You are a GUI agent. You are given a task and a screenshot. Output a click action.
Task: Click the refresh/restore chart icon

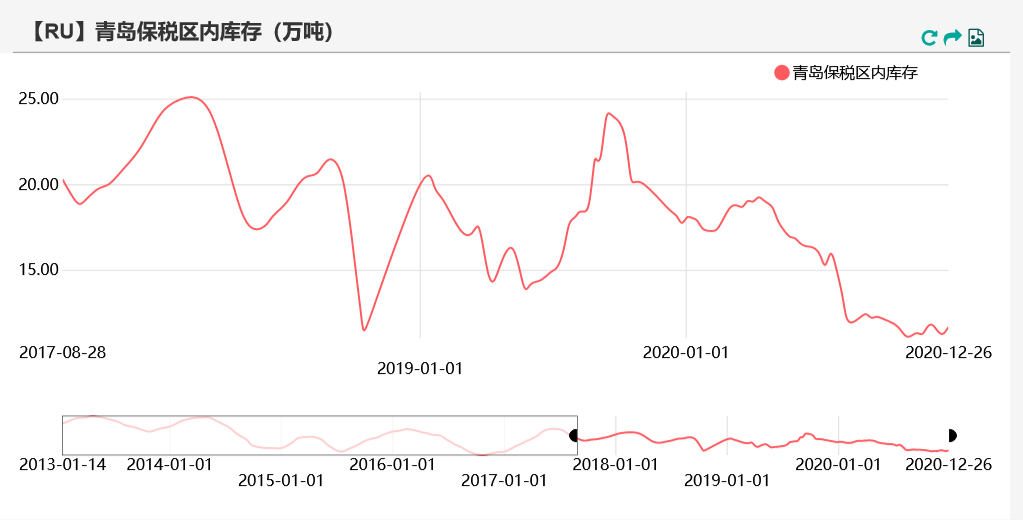pos(929,38)
